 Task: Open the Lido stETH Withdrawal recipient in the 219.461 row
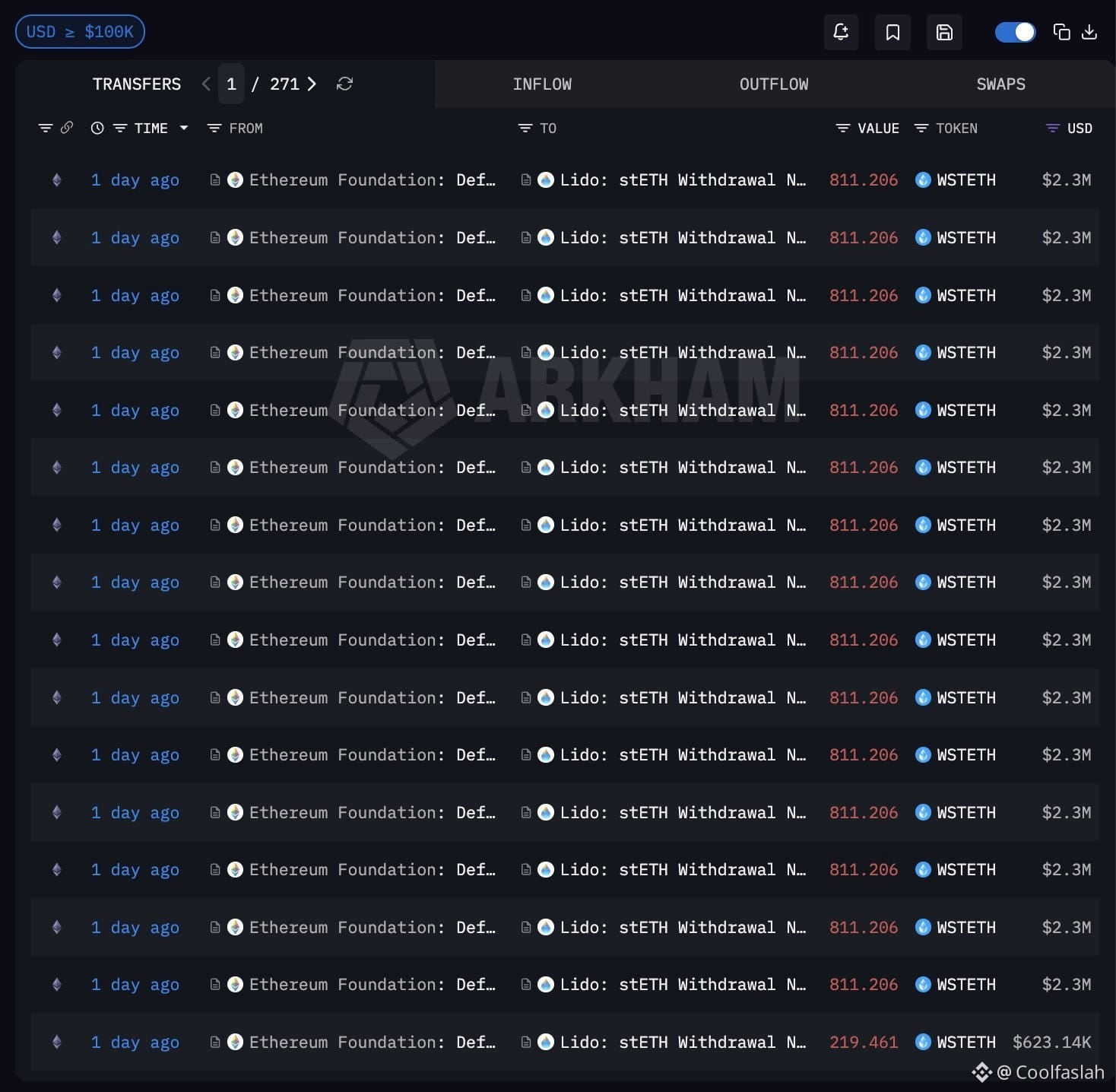pos(683,1043)
